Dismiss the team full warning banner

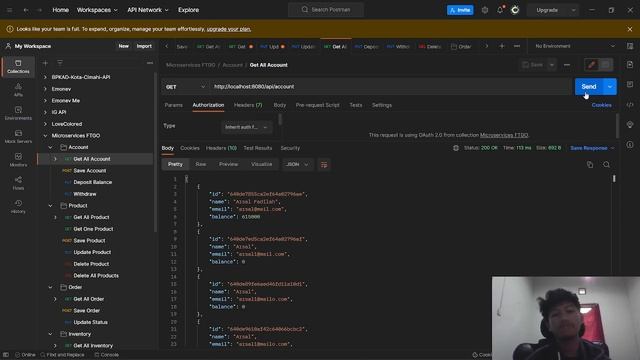tap(630, 29)
